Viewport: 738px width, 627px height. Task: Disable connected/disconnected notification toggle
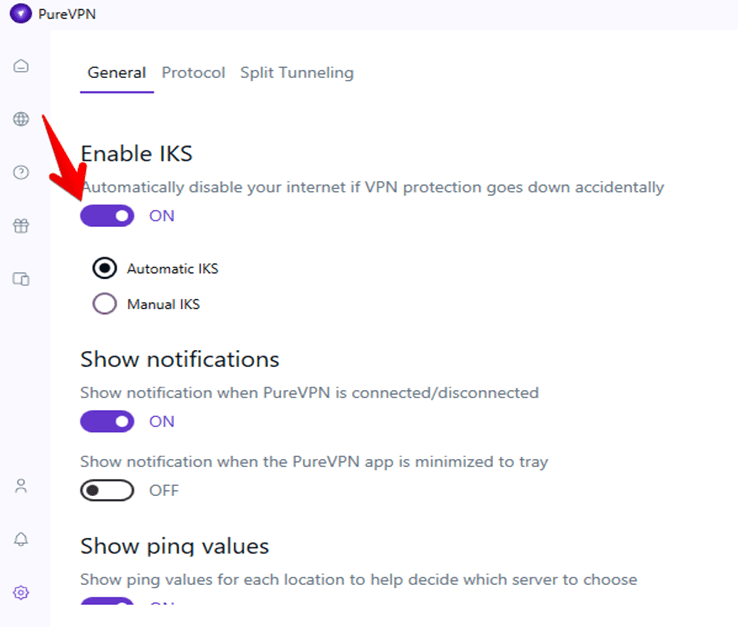(107, 421)
